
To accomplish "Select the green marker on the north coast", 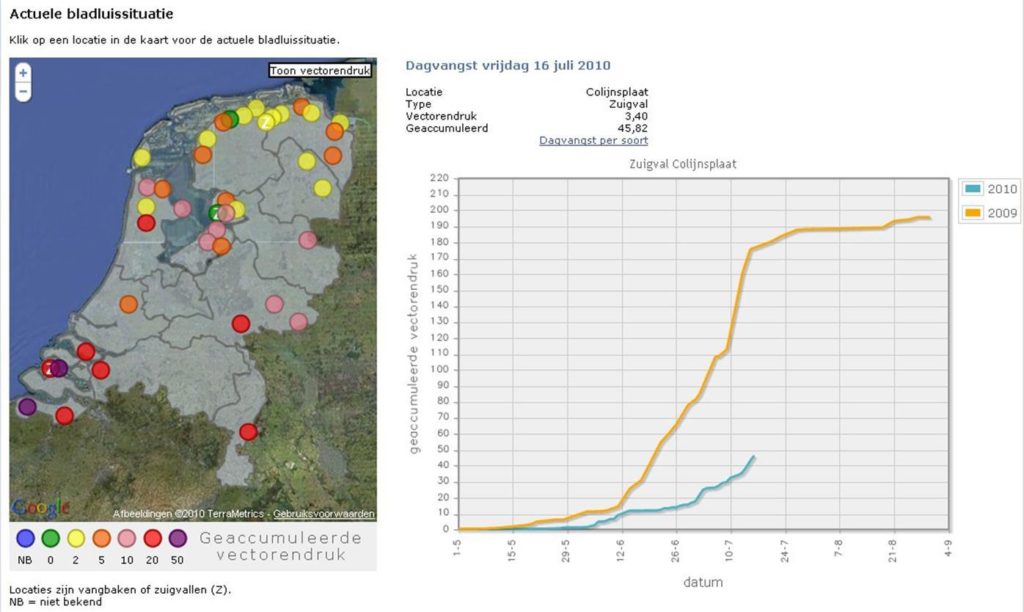I will pyautogui.click(x=231, y=119).
